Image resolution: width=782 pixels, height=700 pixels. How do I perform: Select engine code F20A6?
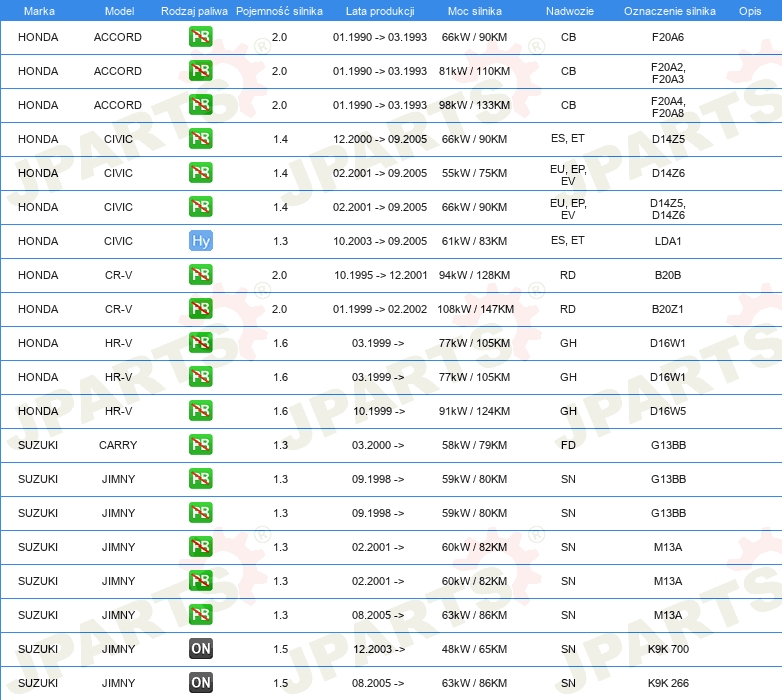(x=668, y=37)
